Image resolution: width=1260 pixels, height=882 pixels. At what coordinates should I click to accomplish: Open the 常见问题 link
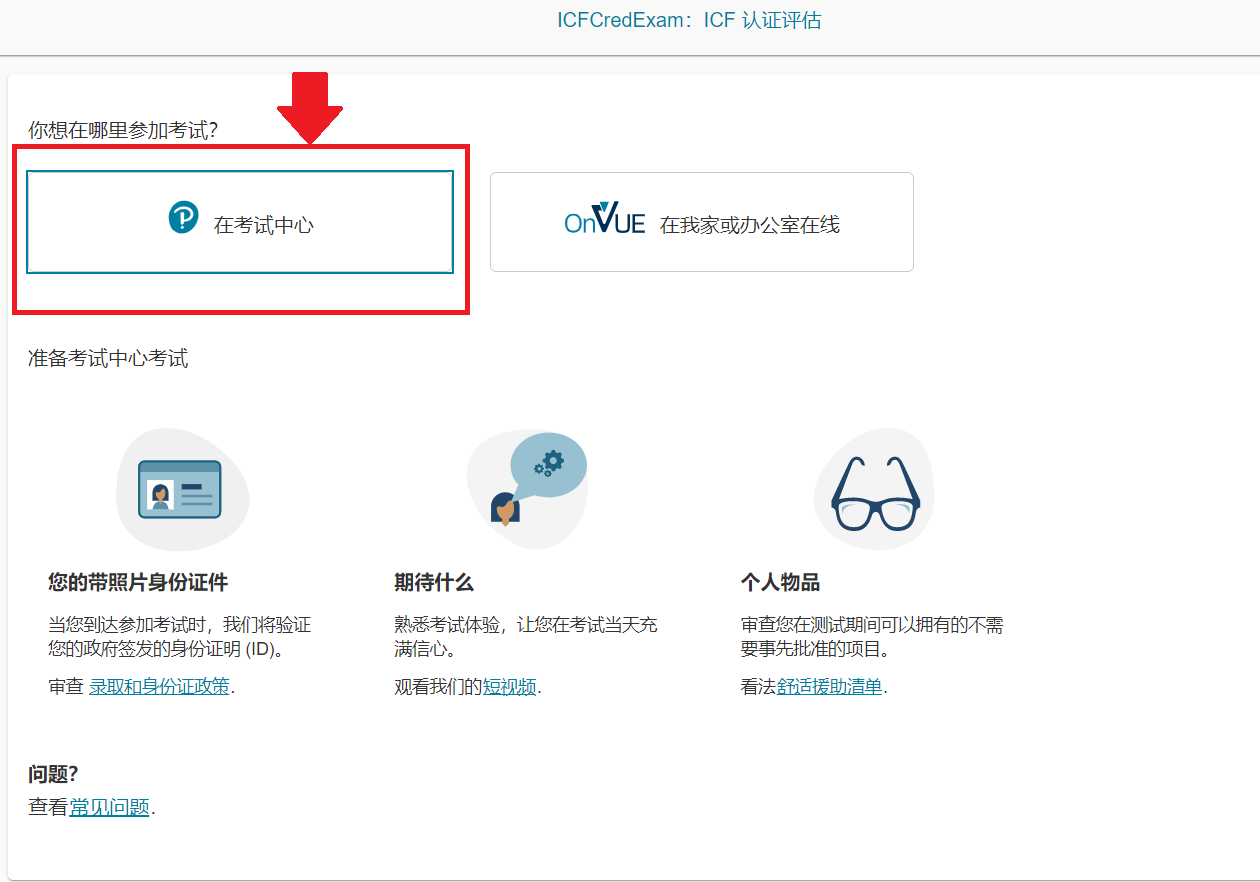click(x=109, y=808)
